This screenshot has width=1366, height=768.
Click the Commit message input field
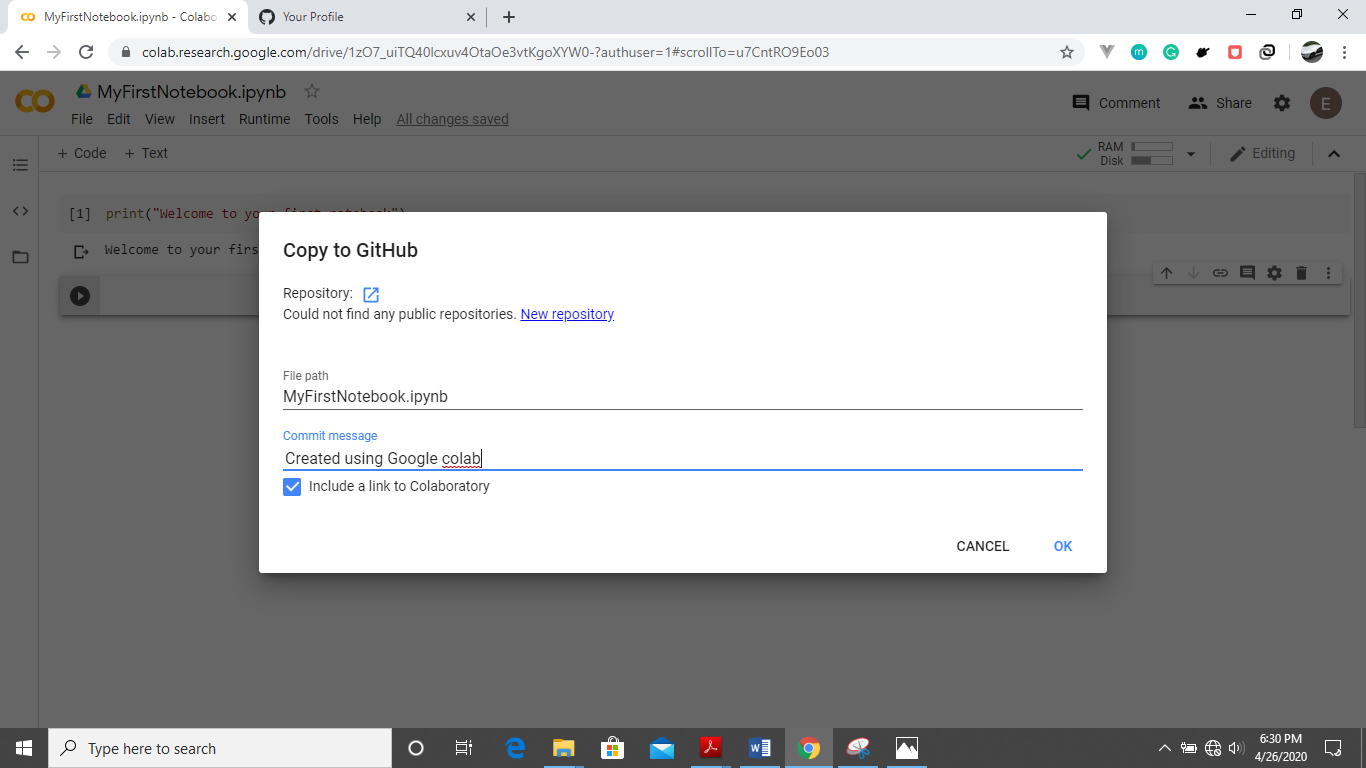coord(683,458)
